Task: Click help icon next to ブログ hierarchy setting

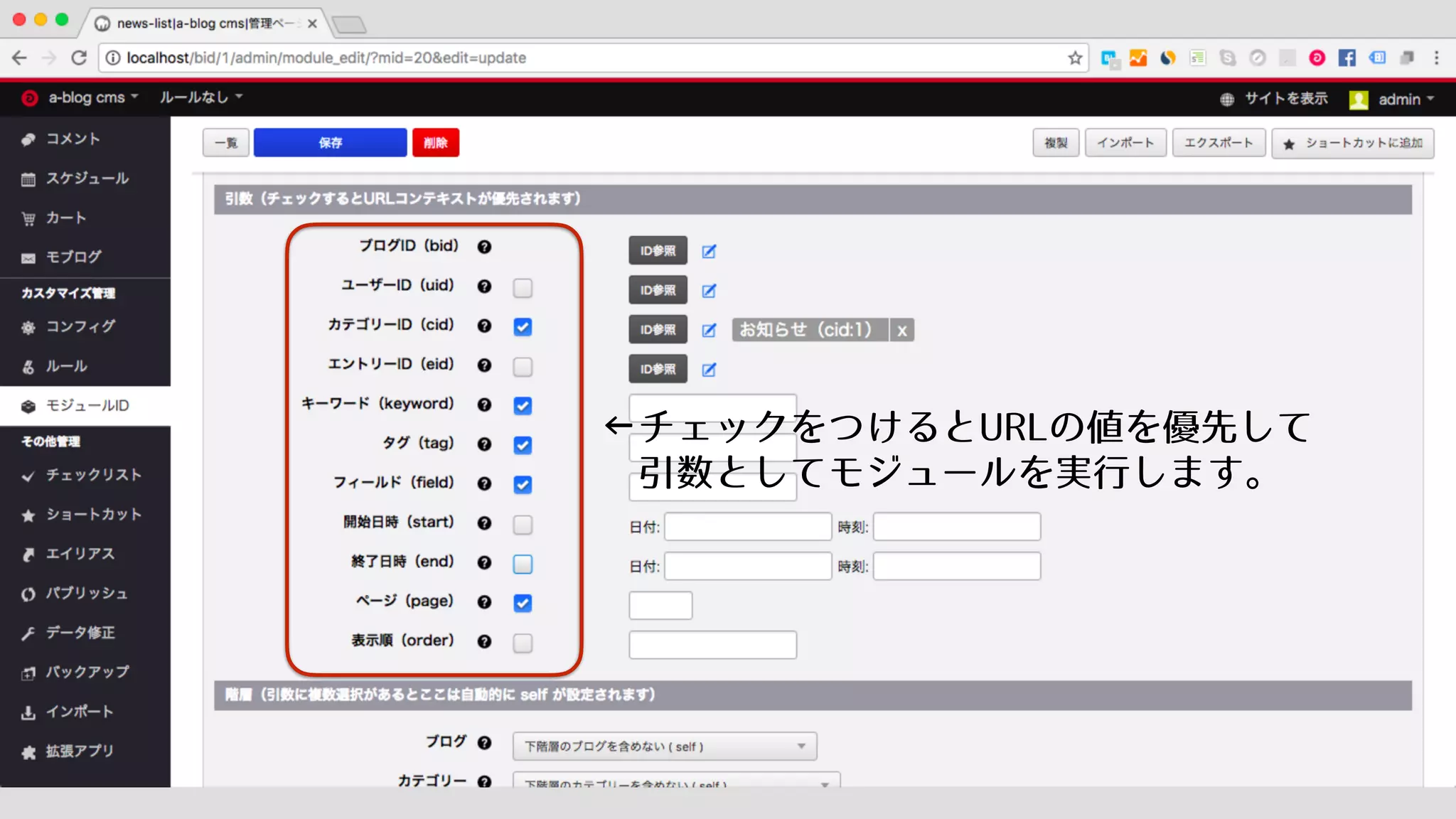Action: point(484,743)
